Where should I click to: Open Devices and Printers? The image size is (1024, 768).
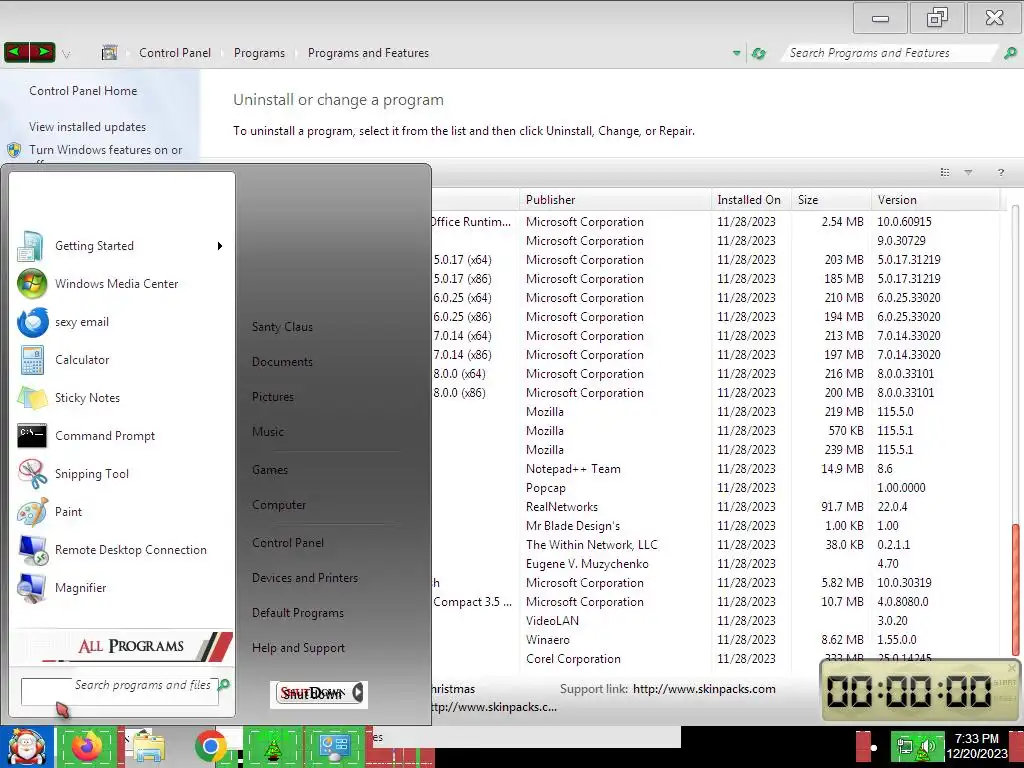[x=305, y=578]
